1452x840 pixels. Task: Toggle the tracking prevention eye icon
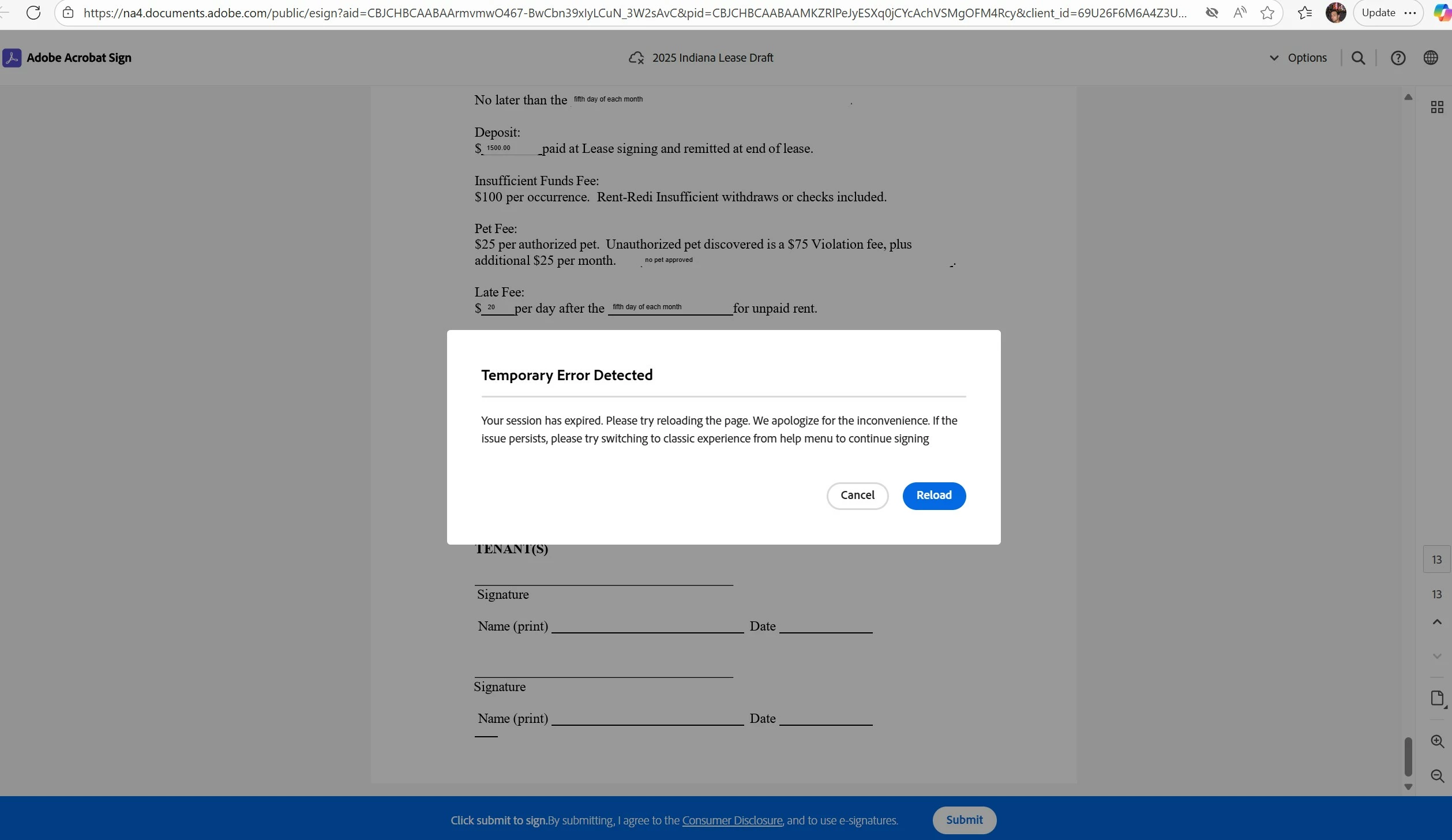[1211, 13]
